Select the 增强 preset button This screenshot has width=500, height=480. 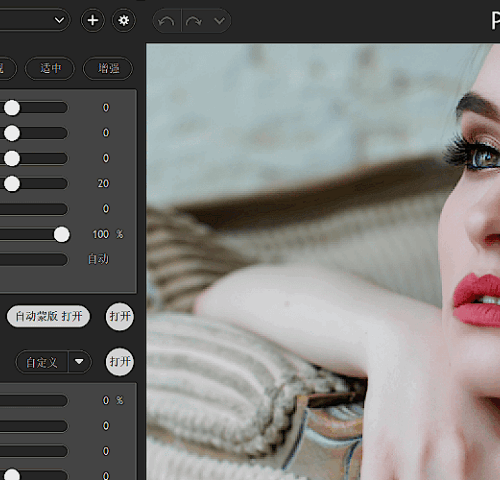[x=108, y=68]
